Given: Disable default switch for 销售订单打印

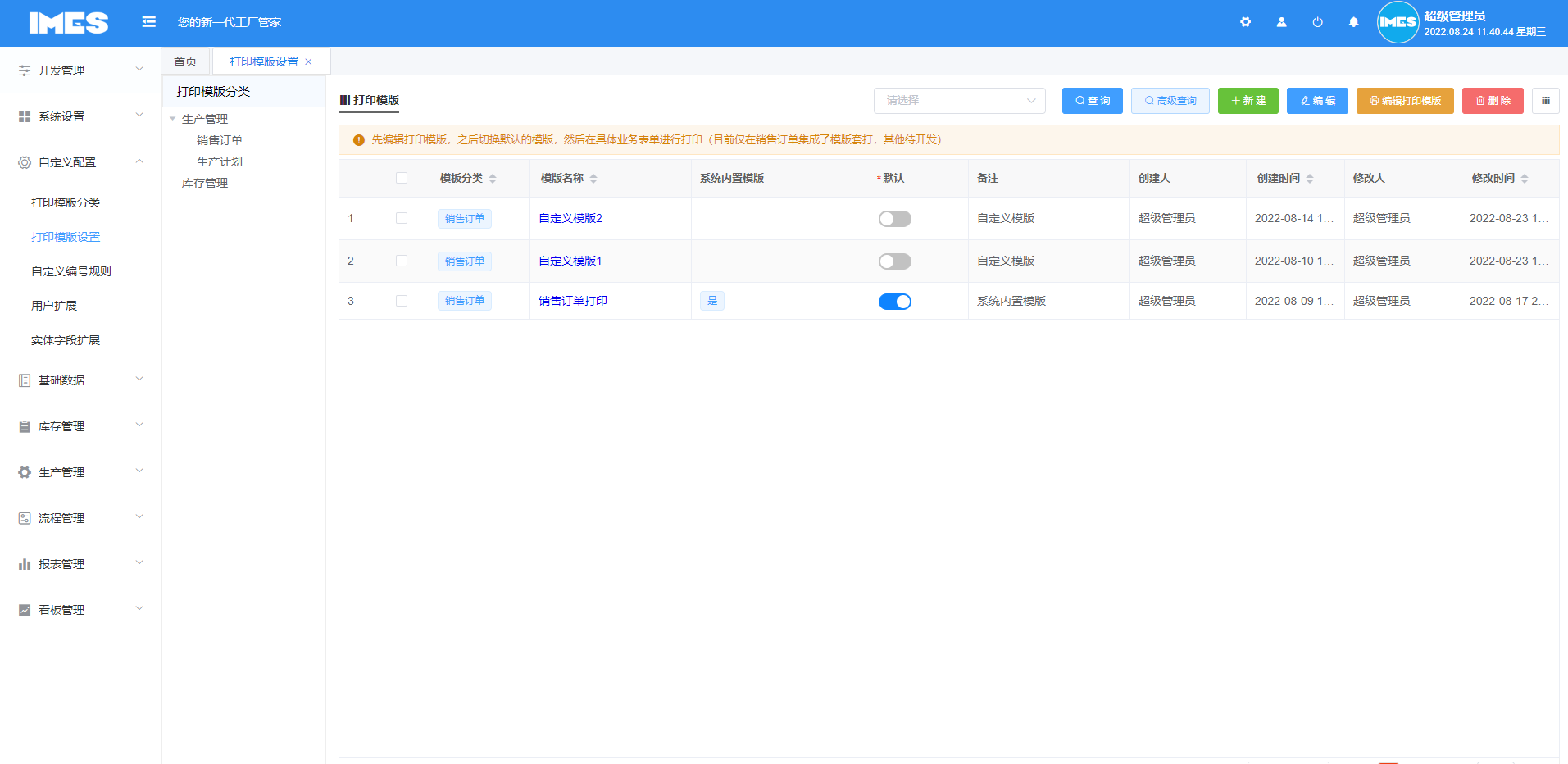Looking at the screenshot, I should click(895, 302).
